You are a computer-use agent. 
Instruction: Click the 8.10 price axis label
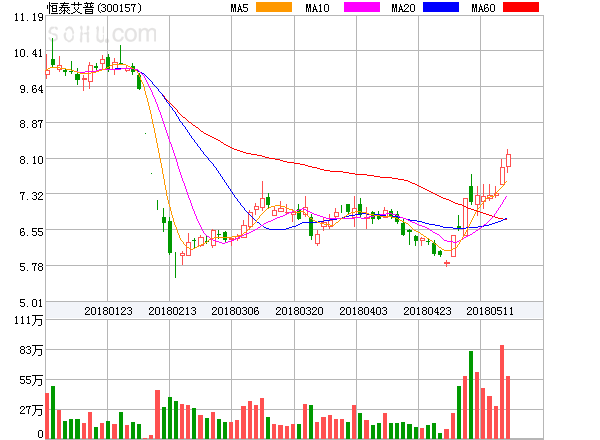tap(31, 160)
